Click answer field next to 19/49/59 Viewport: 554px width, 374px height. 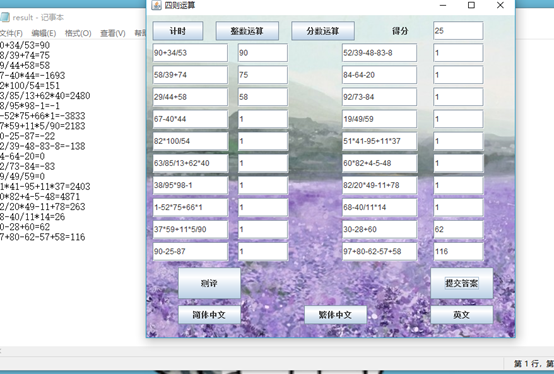(x=458, y=119)
